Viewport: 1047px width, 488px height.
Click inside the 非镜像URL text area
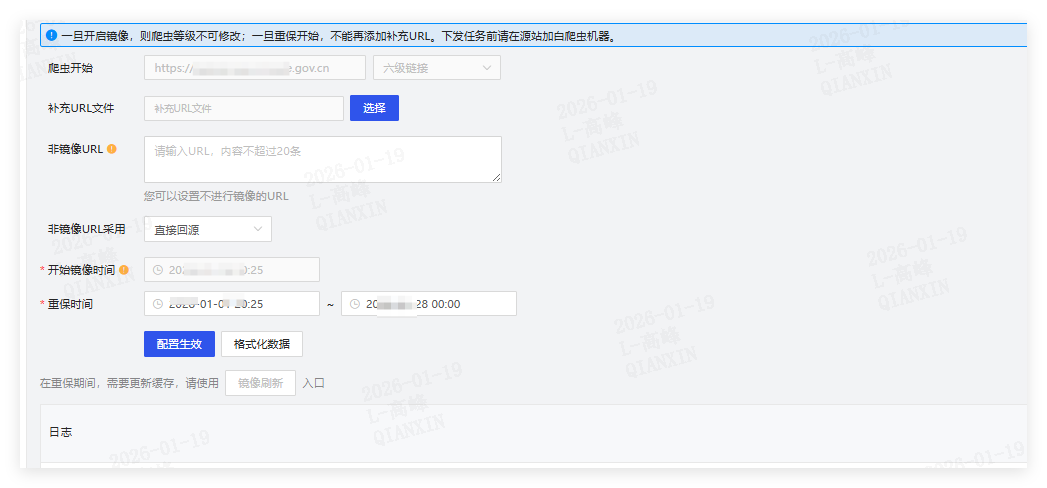click(322, 159)
